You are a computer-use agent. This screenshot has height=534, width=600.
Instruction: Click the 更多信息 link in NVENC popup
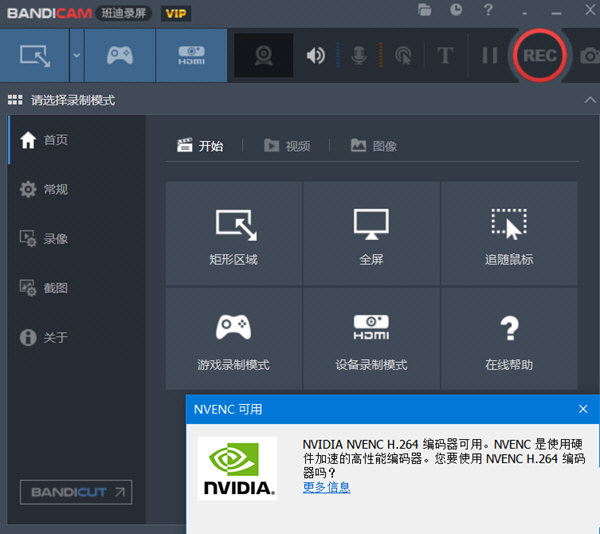[326, 487]
